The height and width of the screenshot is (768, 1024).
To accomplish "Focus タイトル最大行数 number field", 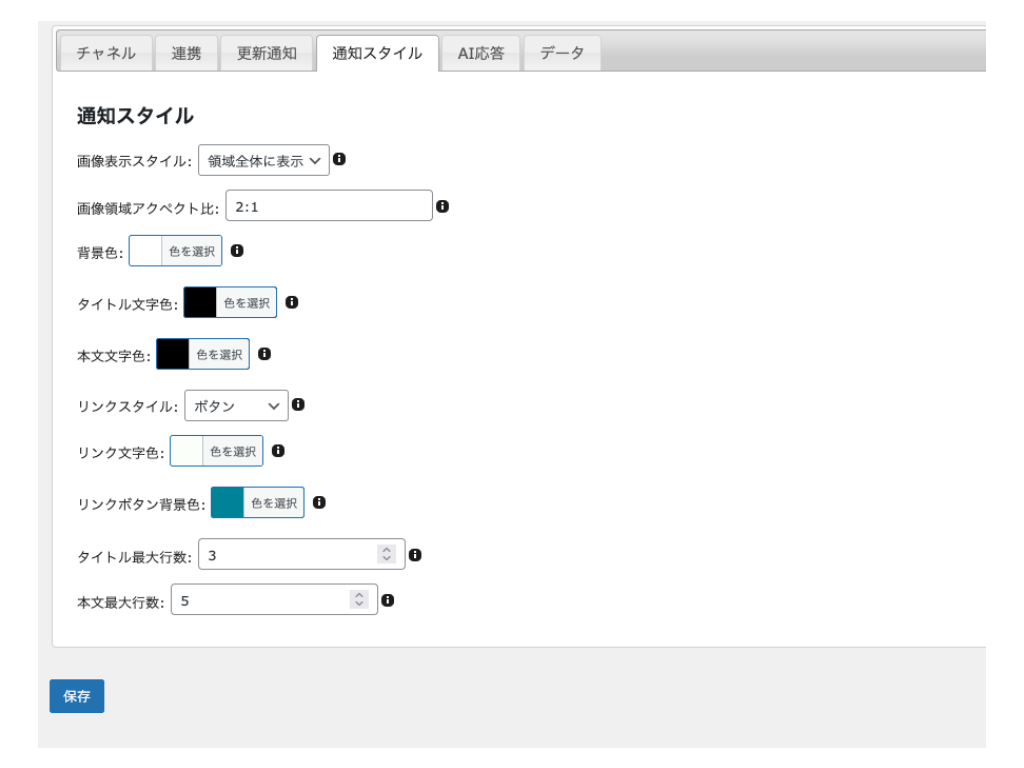I will [302, 554].
